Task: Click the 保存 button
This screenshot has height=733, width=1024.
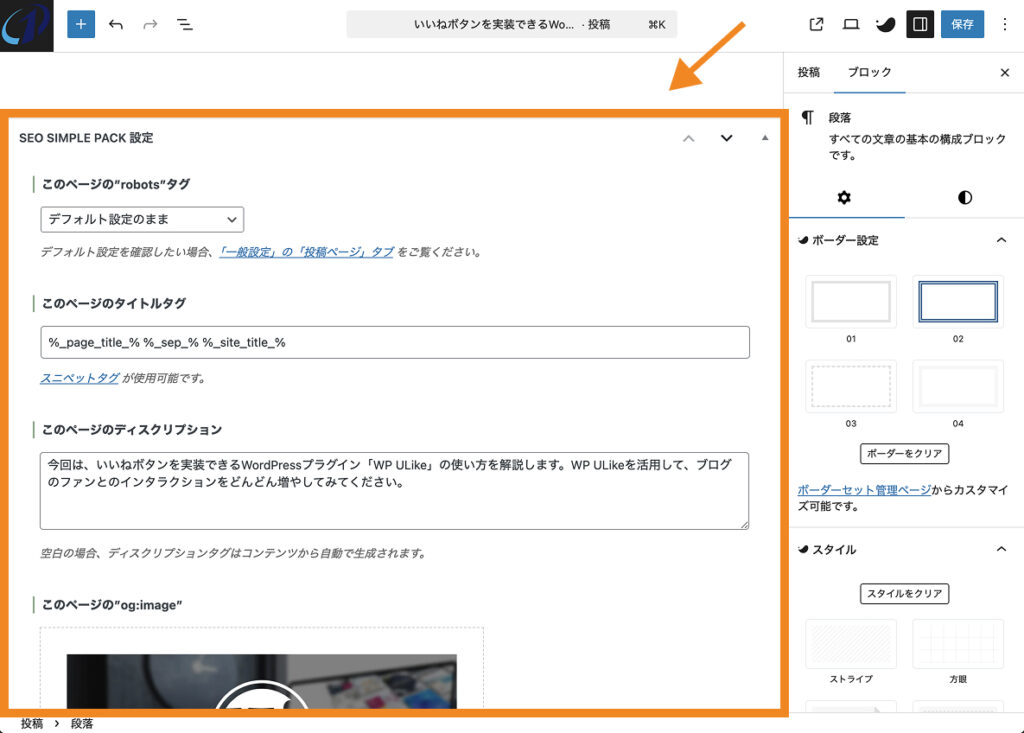Action: tap(962, 24)
